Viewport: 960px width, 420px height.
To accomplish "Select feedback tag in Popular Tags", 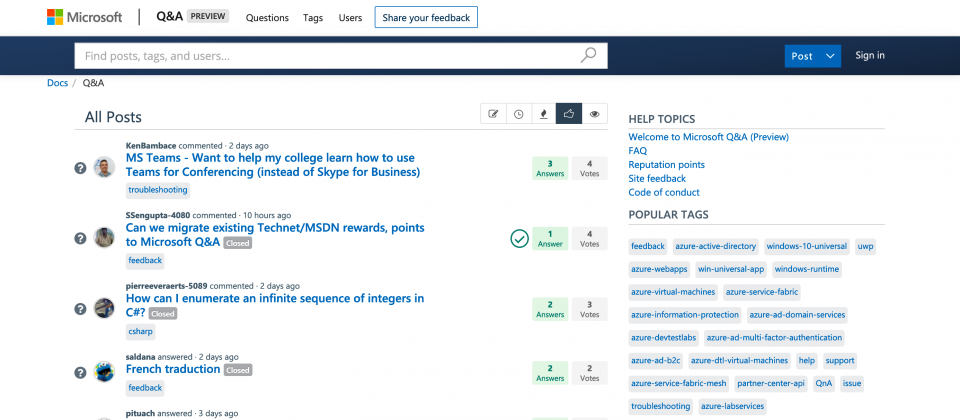I will [x=648, y=247].
